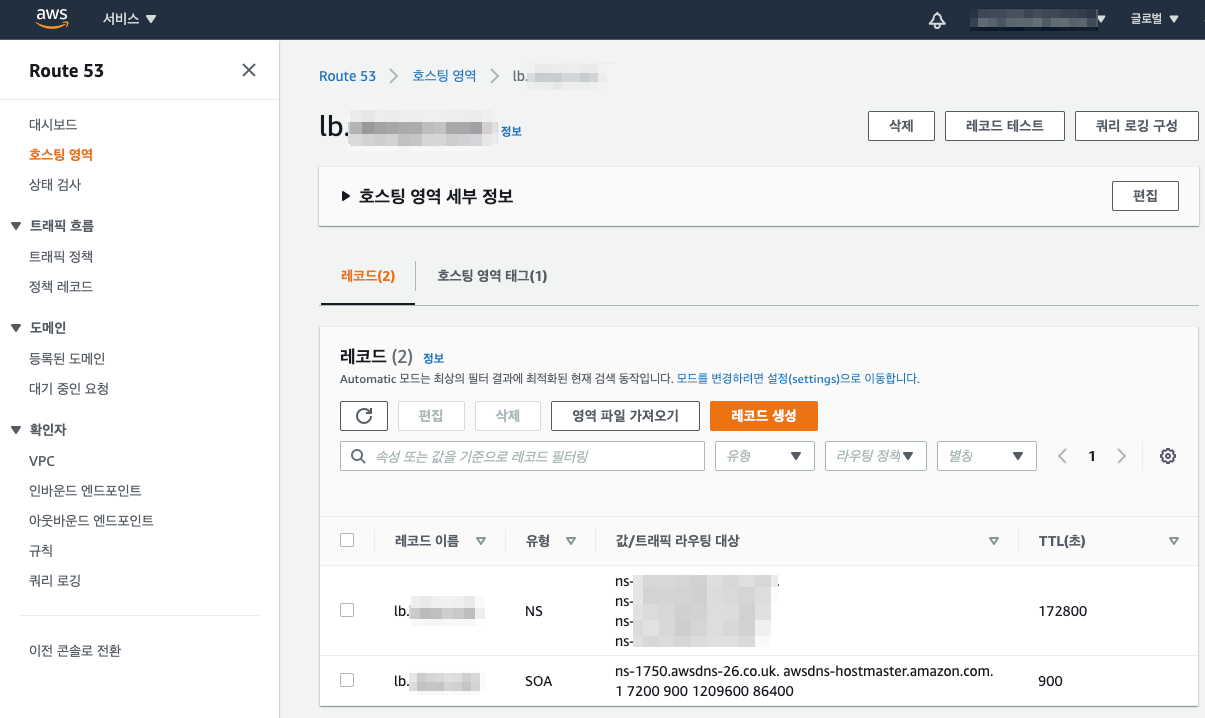Switch to the 호스팅 영역 태그(1) tab
The width and height of the screenshot is (1205, 718).
pos(492,276)
